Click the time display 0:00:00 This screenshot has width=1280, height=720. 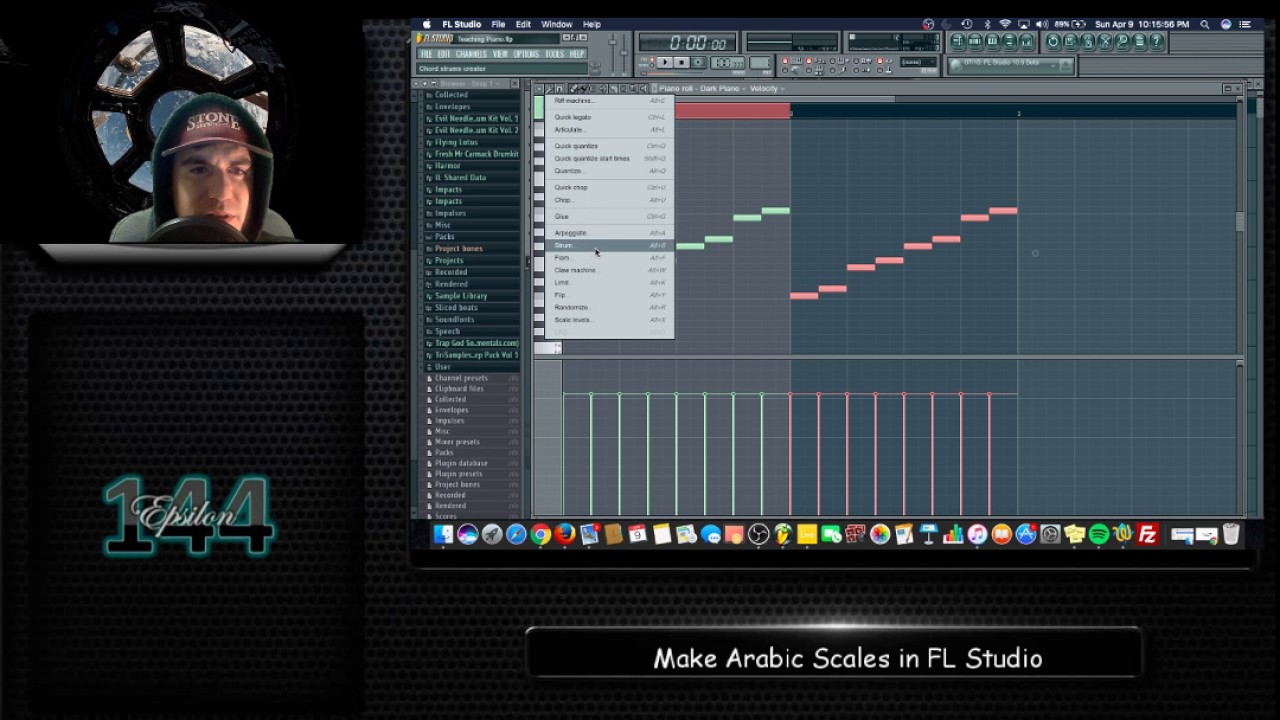pyautogui.click(x=687, y=42)
